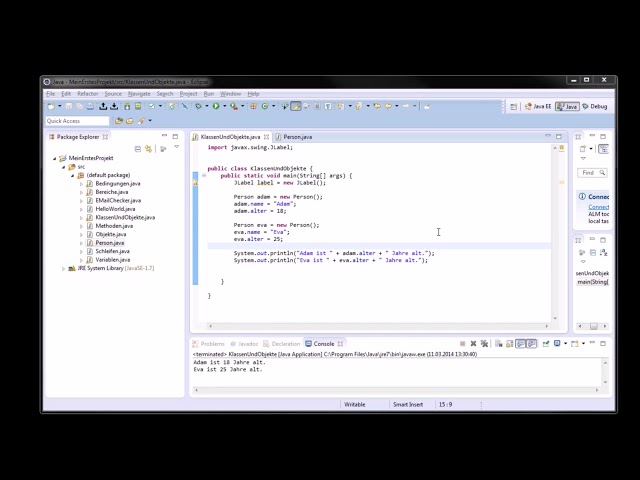Select EMailChecker.java in Package Explorer

click(x=118, y=200)
